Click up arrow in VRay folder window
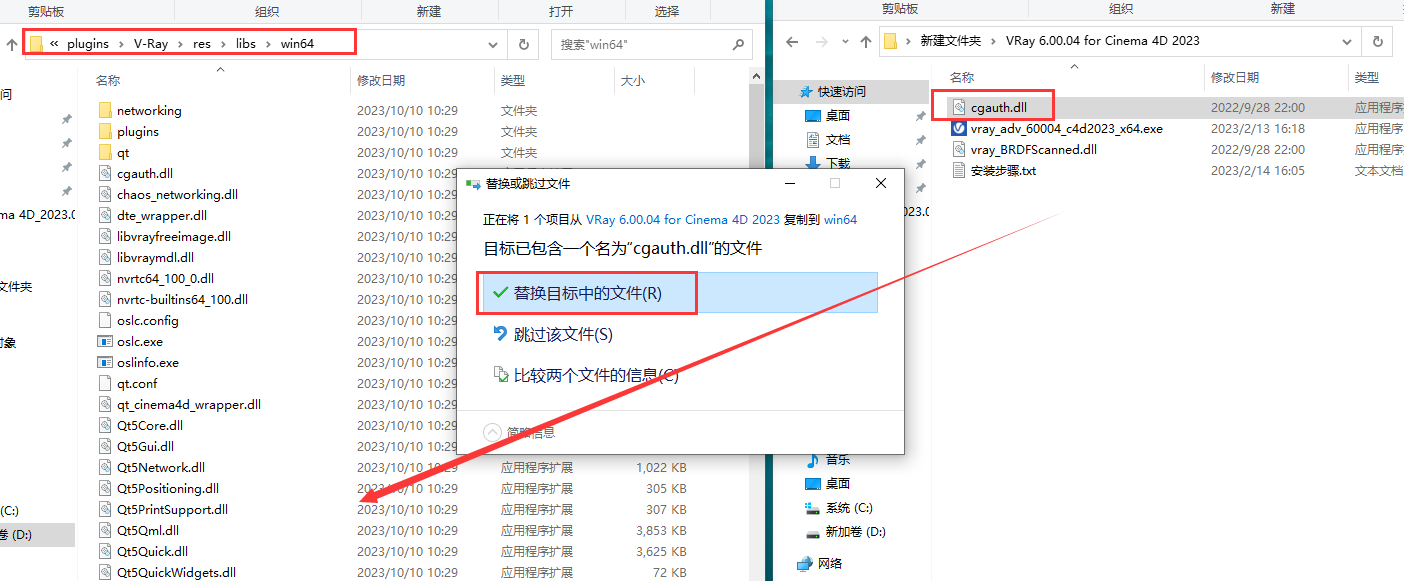The height and width of the screenshot is (581, 1404). [864, 42]
